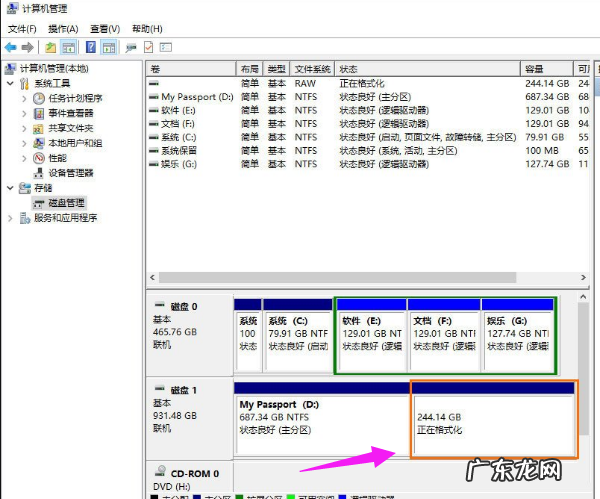
Task: Click the disk view scroll up arrow
Action: coord(583,297)
